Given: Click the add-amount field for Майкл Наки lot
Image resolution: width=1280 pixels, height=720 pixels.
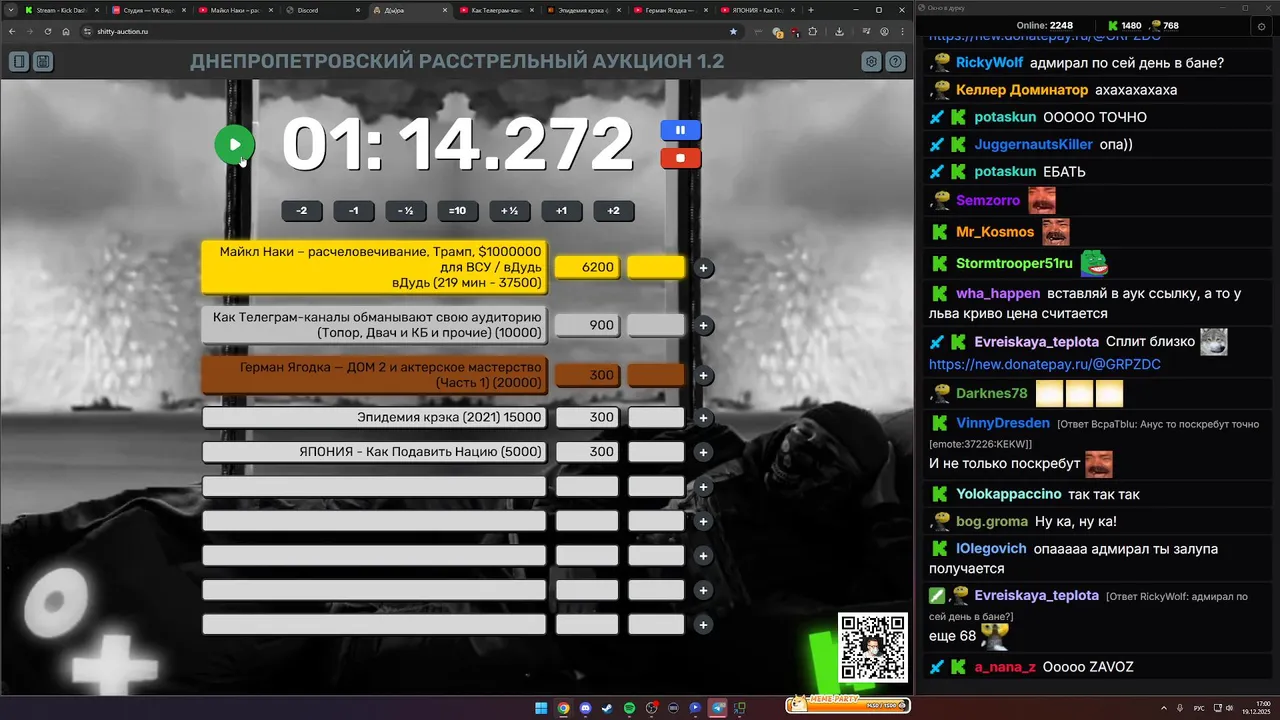Looking at the screenshot, I should 656,268.
